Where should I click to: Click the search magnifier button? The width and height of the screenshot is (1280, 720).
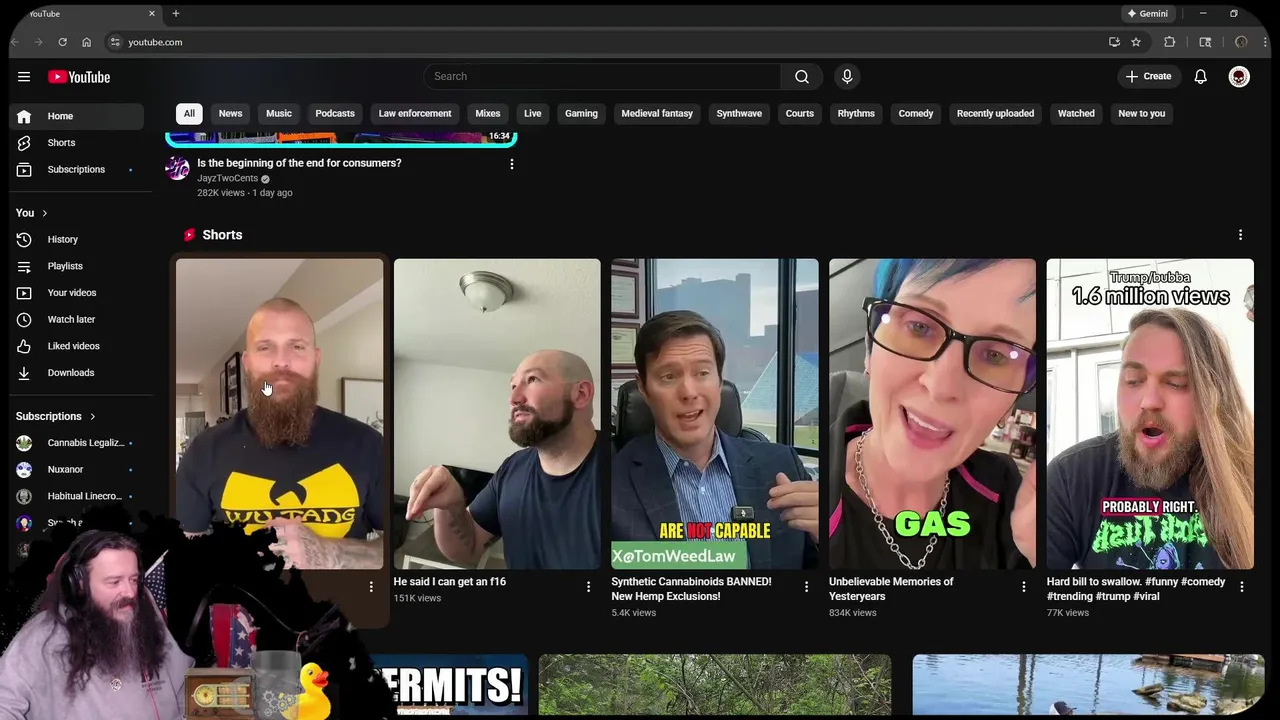802,77
